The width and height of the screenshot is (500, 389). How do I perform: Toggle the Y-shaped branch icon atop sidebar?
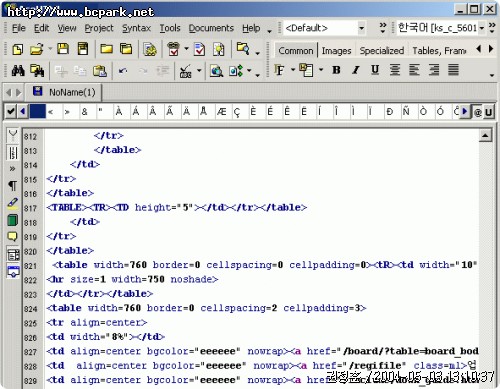pos(13,136)
